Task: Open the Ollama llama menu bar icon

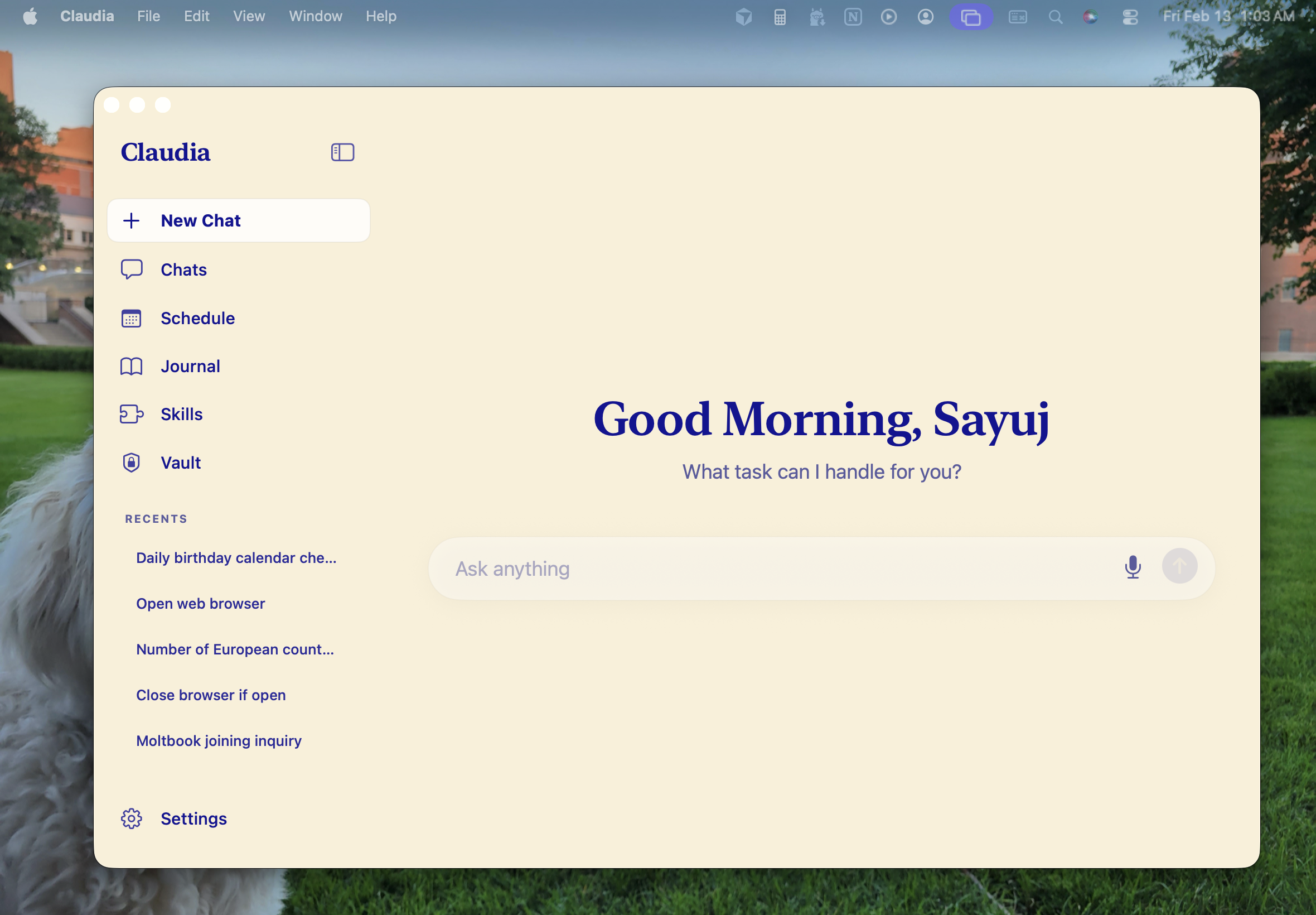Action: tap(817, 16)
